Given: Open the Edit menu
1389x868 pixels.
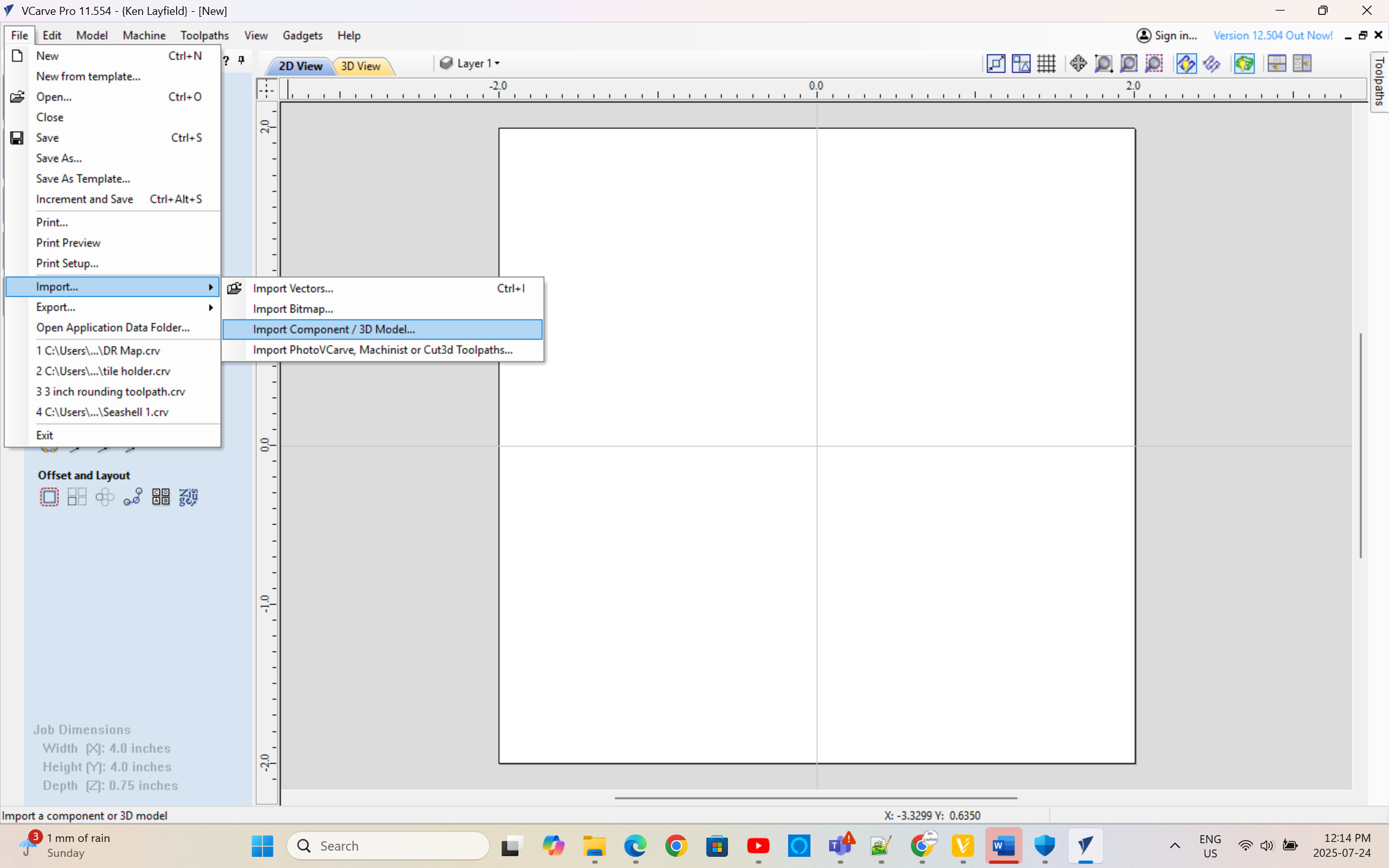Looking at the screenshot, I should [x=52, y=35].
